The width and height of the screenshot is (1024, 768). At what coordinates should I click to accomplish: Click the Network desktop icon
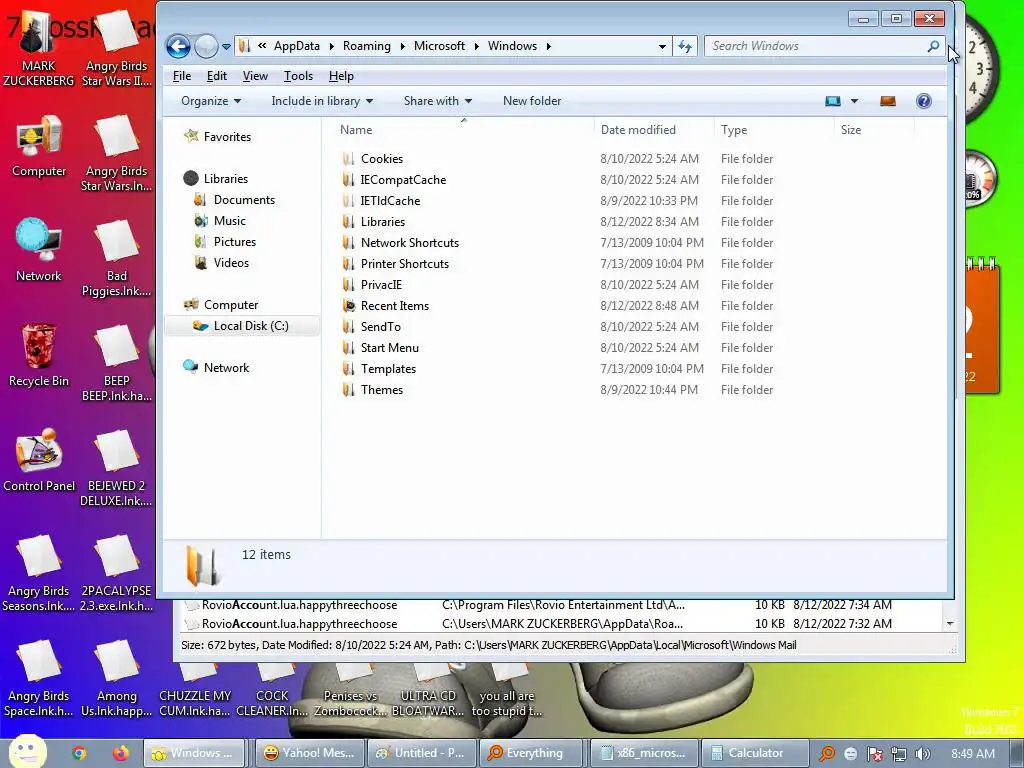[x=39, y=250]
